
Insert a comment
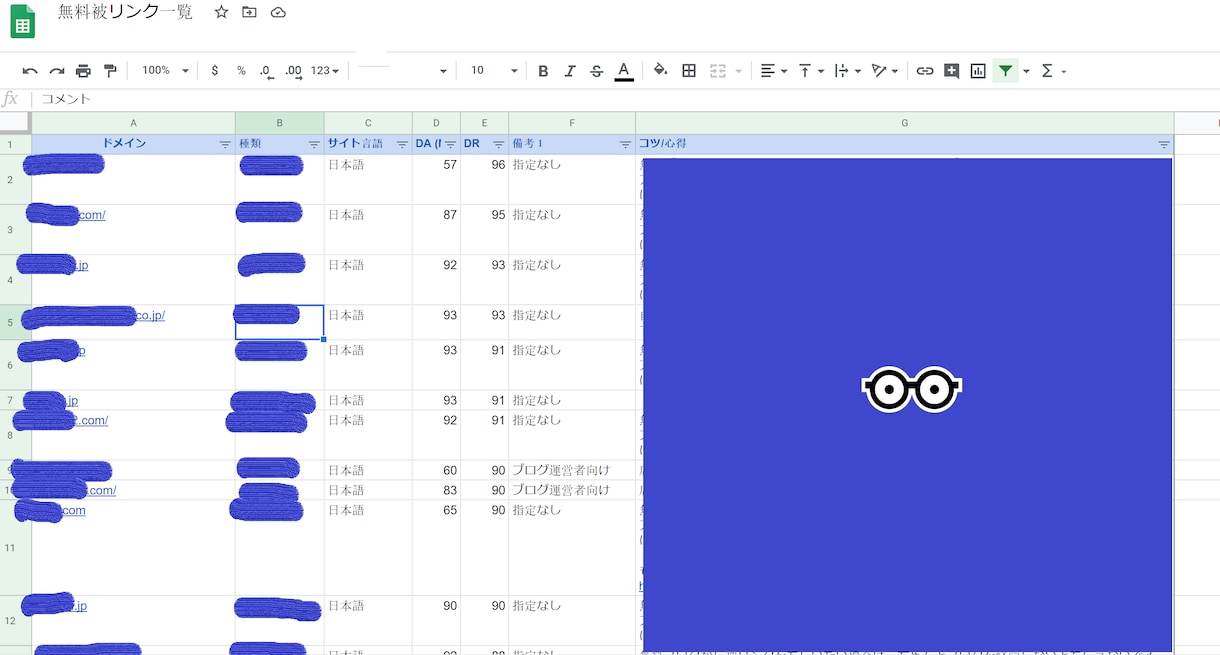click(x=951, y=71)
